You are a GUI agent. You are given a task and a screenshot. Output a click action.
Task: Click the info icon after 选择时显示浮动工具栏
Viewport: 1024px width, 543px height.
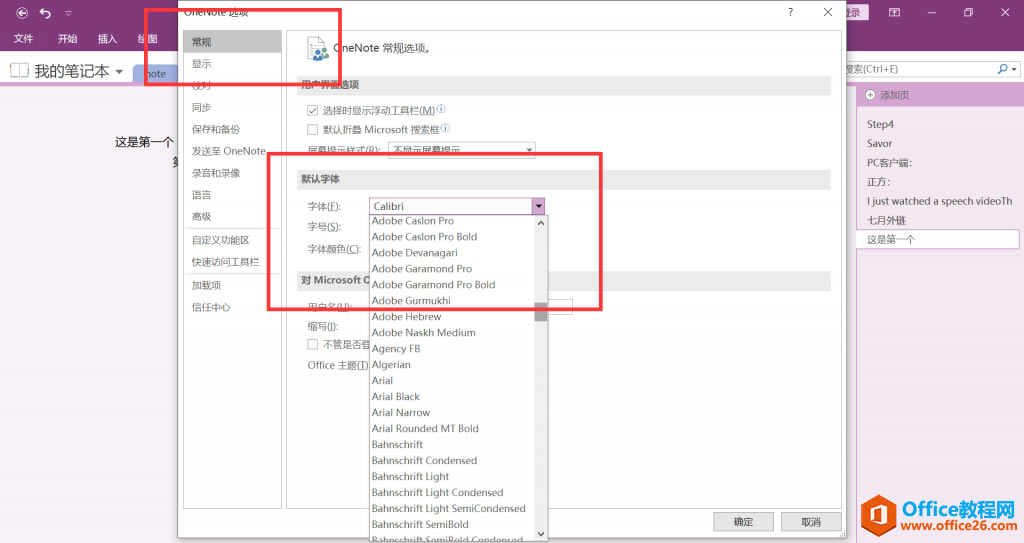(x=441, y=109)
